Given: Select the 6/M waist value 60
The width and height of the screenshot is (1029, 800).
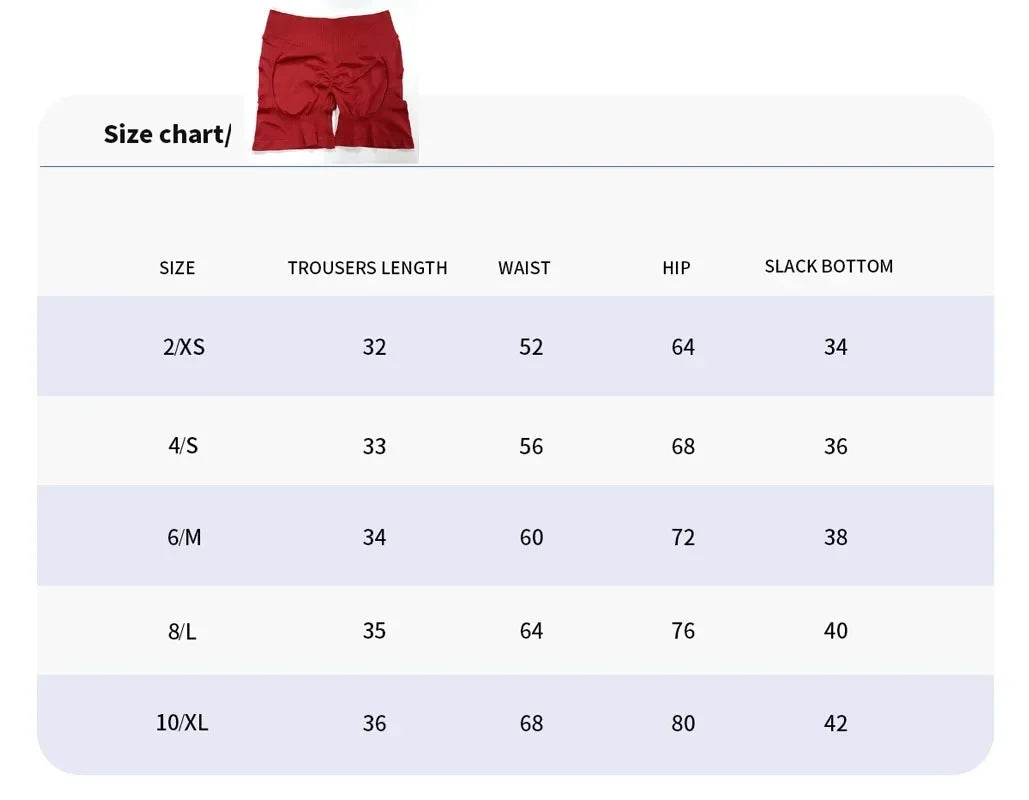Looking at the screenshot, I should click(x=531, y=537).
